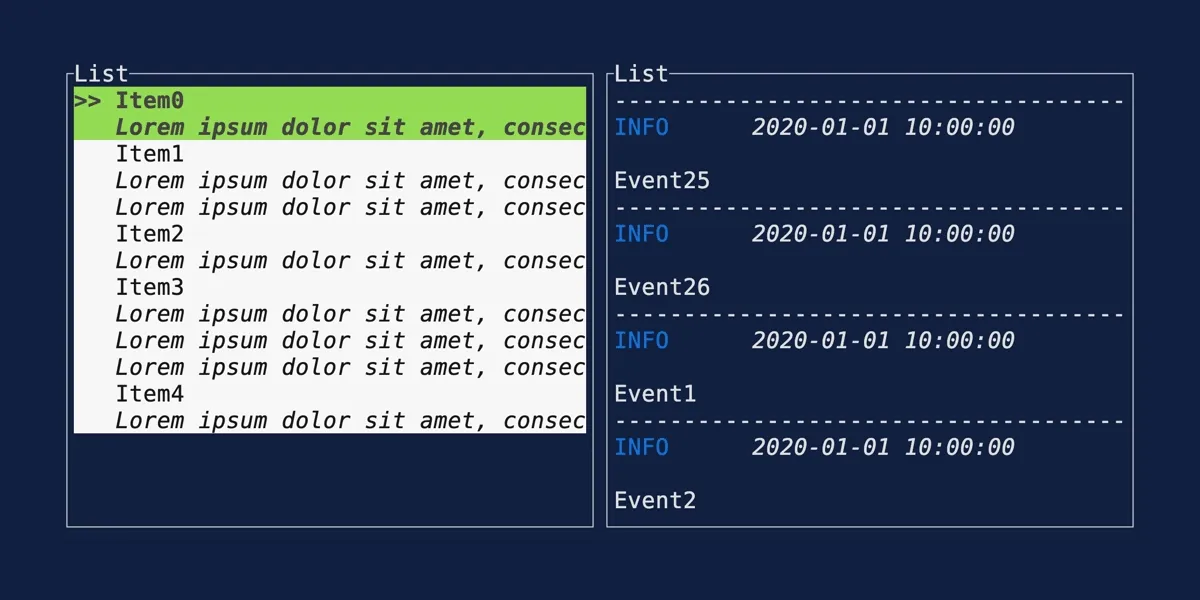Choose Item3 in the left list
The height and width of the screenshot is (600, 1200).
(150, 288)
